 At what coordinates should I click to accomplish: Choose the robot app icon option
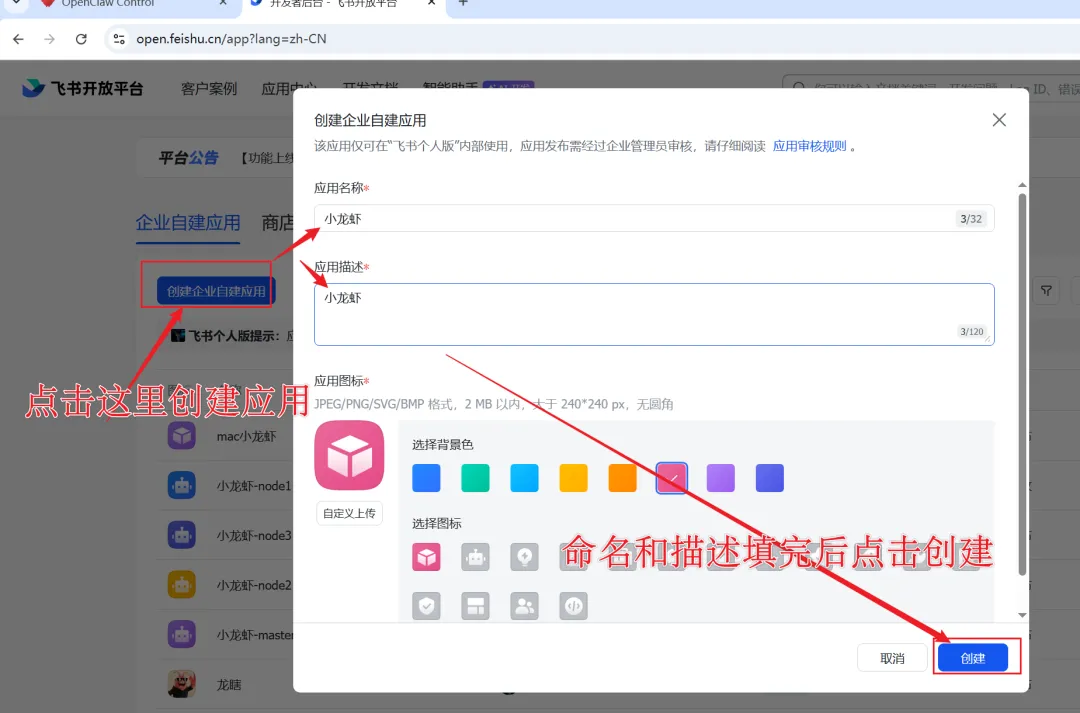(x=475, y=557)
